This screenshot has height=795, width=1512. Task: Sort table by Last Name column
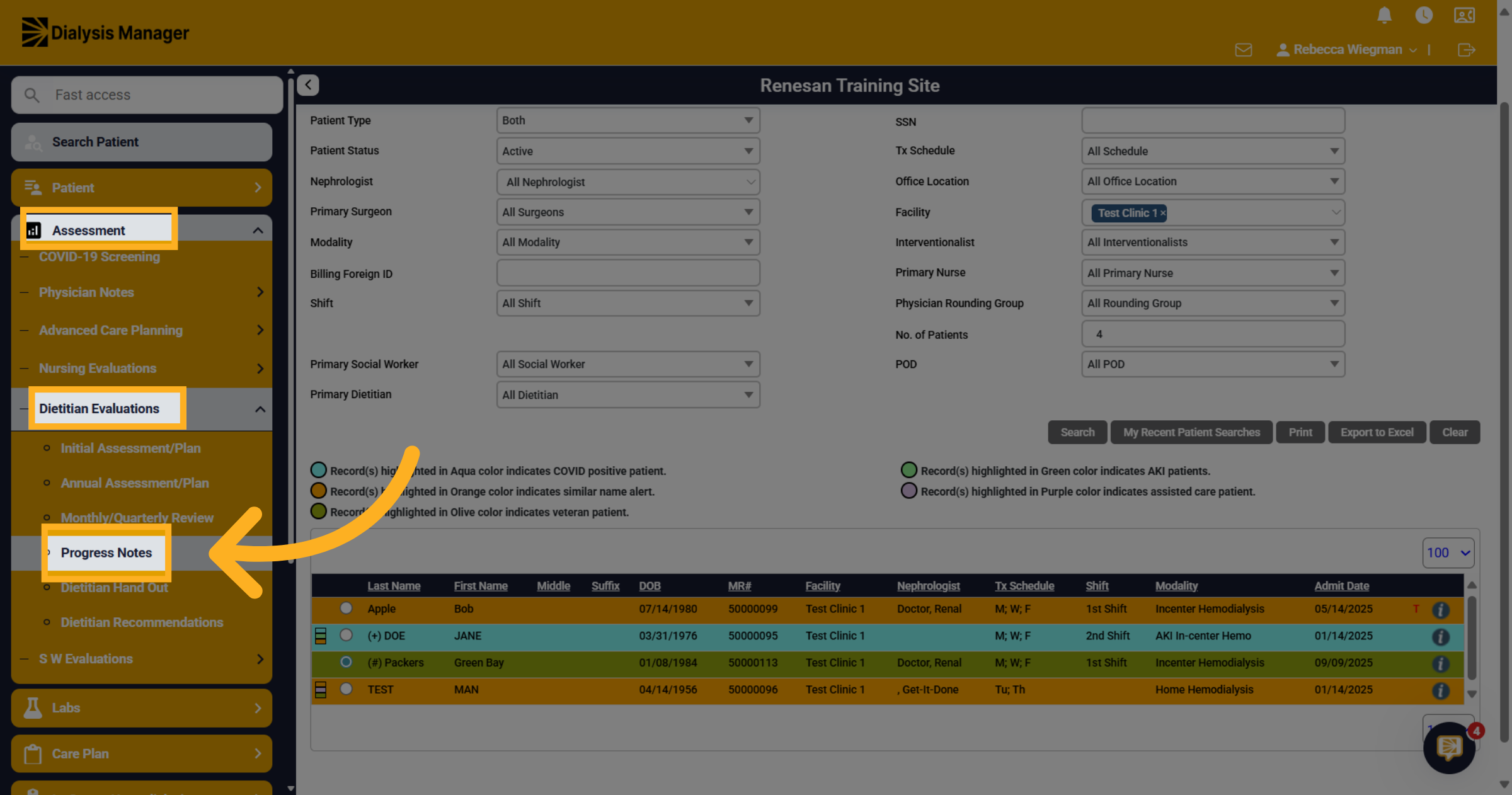click(x=394, y=586)
